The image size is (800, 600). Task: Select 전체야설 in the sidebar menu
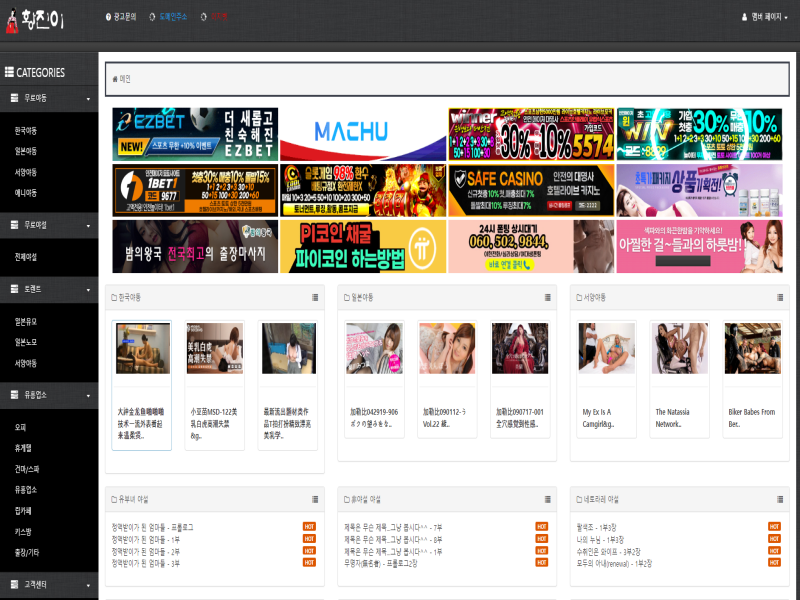pyautogui.click(x=25, y=257)
